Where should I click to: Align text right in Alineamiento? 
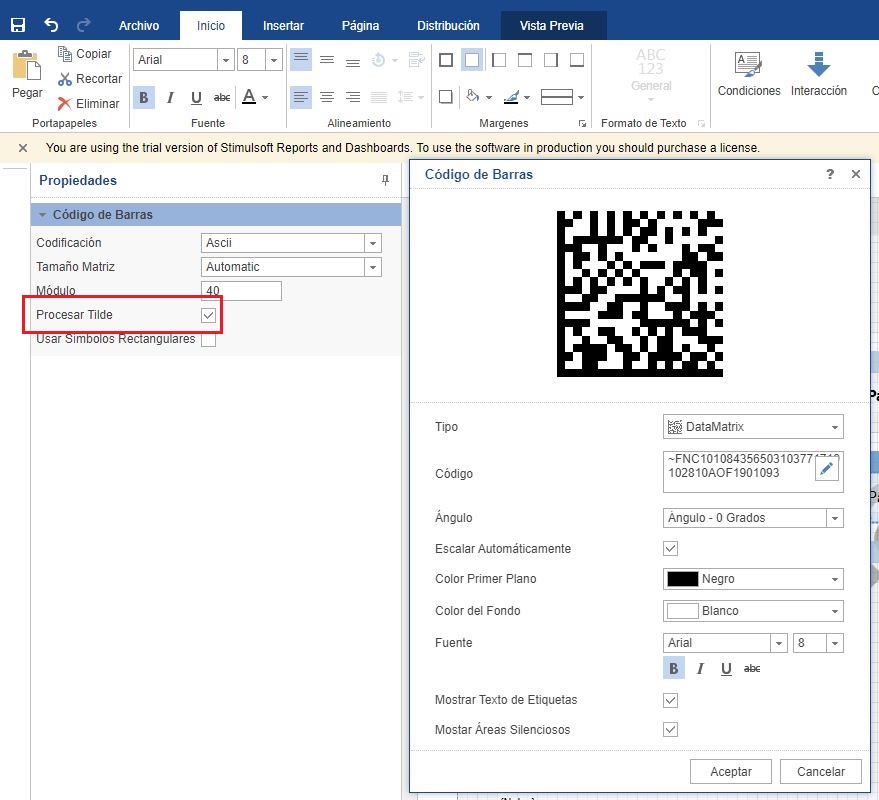coord(353,98)
